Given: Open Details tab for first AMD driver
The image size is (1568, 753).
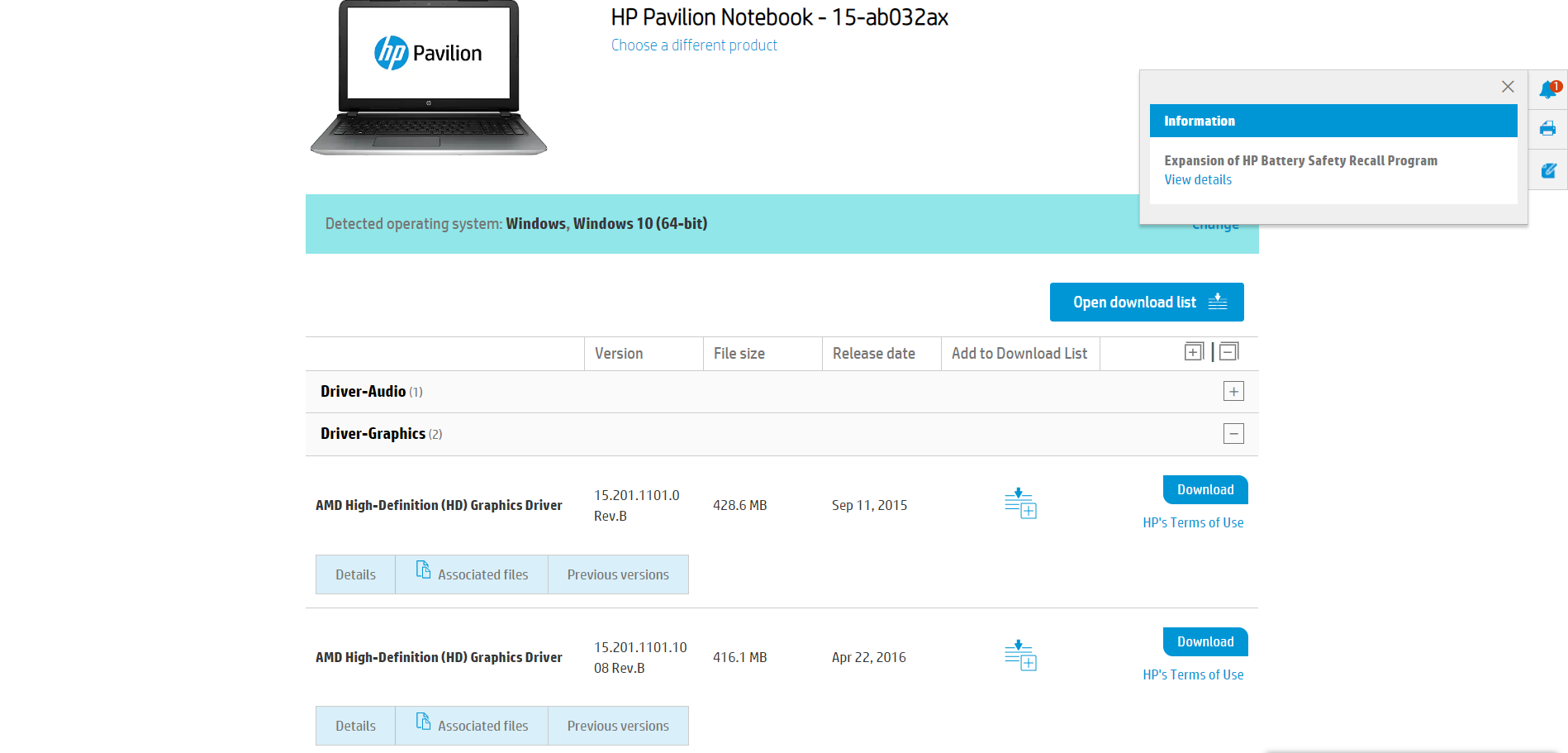Looking at the screenshot, I should [355, 574].
